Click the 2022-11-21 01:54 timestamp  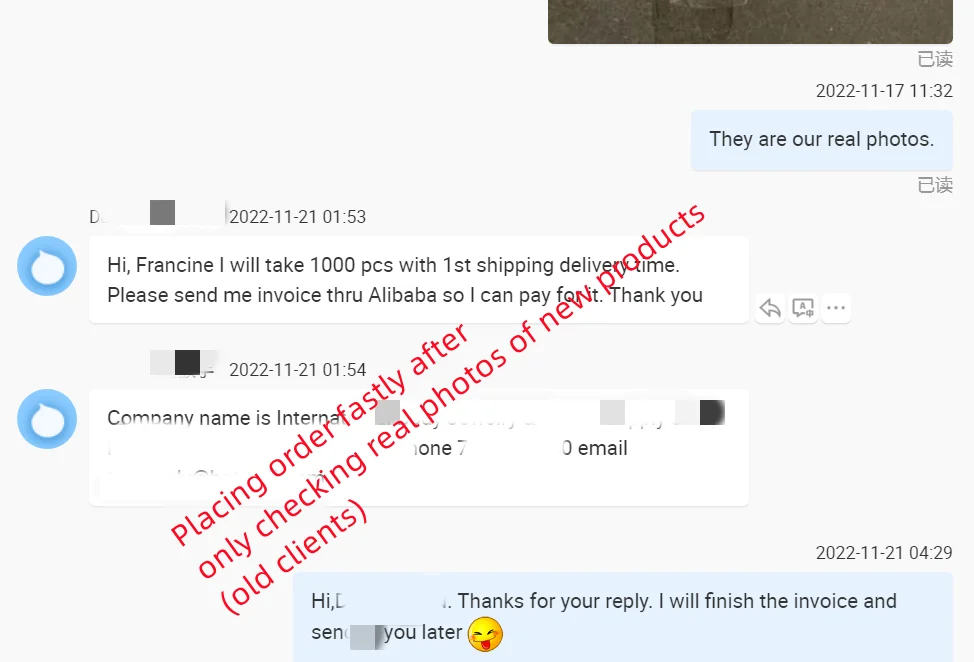tap(298, 370)
